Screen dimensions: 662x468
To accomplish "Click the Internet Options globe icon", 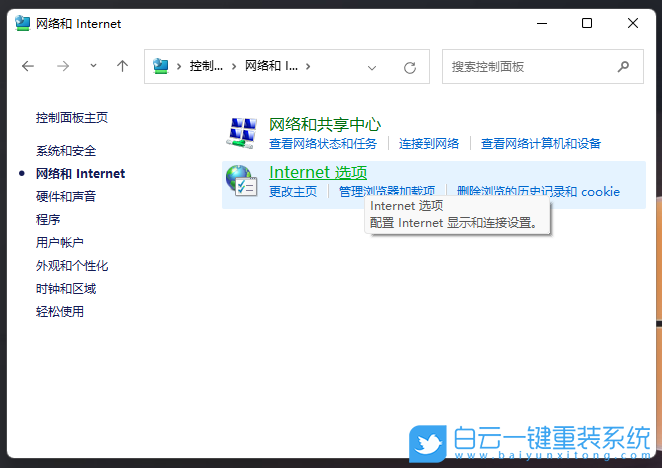I will tap(241, 181).
